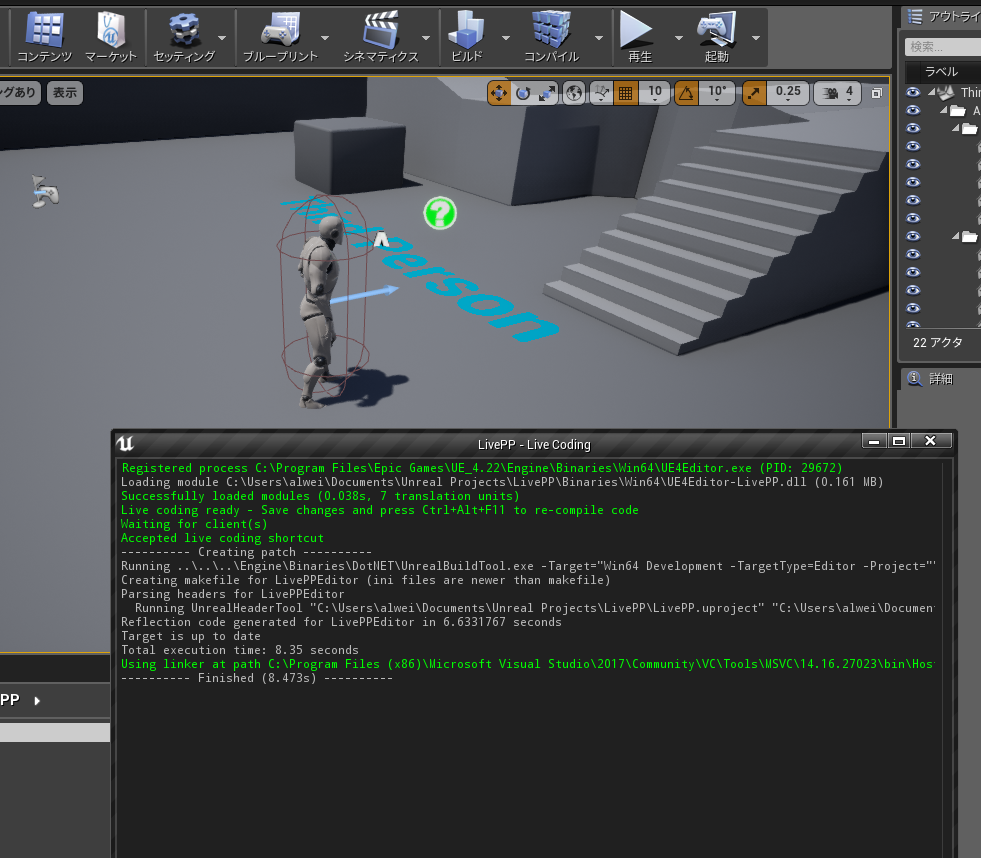Select the rotate mode tool
Image resolution: width=981 pixels, height=858 pixels.
[x=522, y=93]
